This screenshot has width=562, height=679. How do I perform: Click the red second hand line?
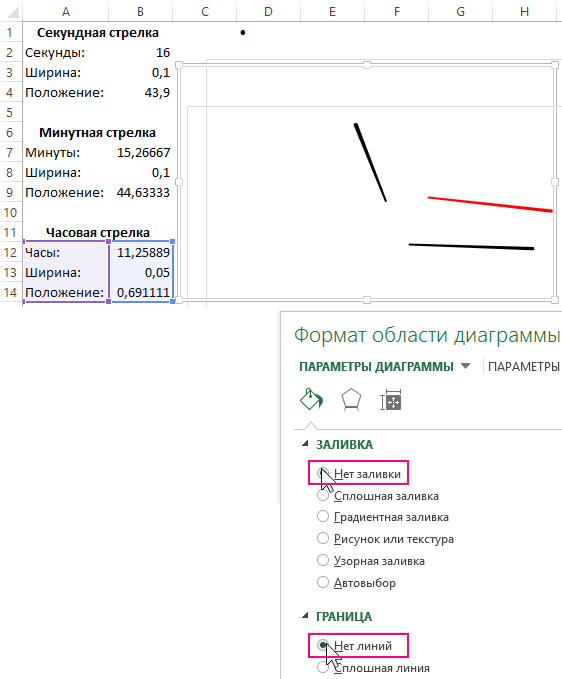[x=490, y=204]
